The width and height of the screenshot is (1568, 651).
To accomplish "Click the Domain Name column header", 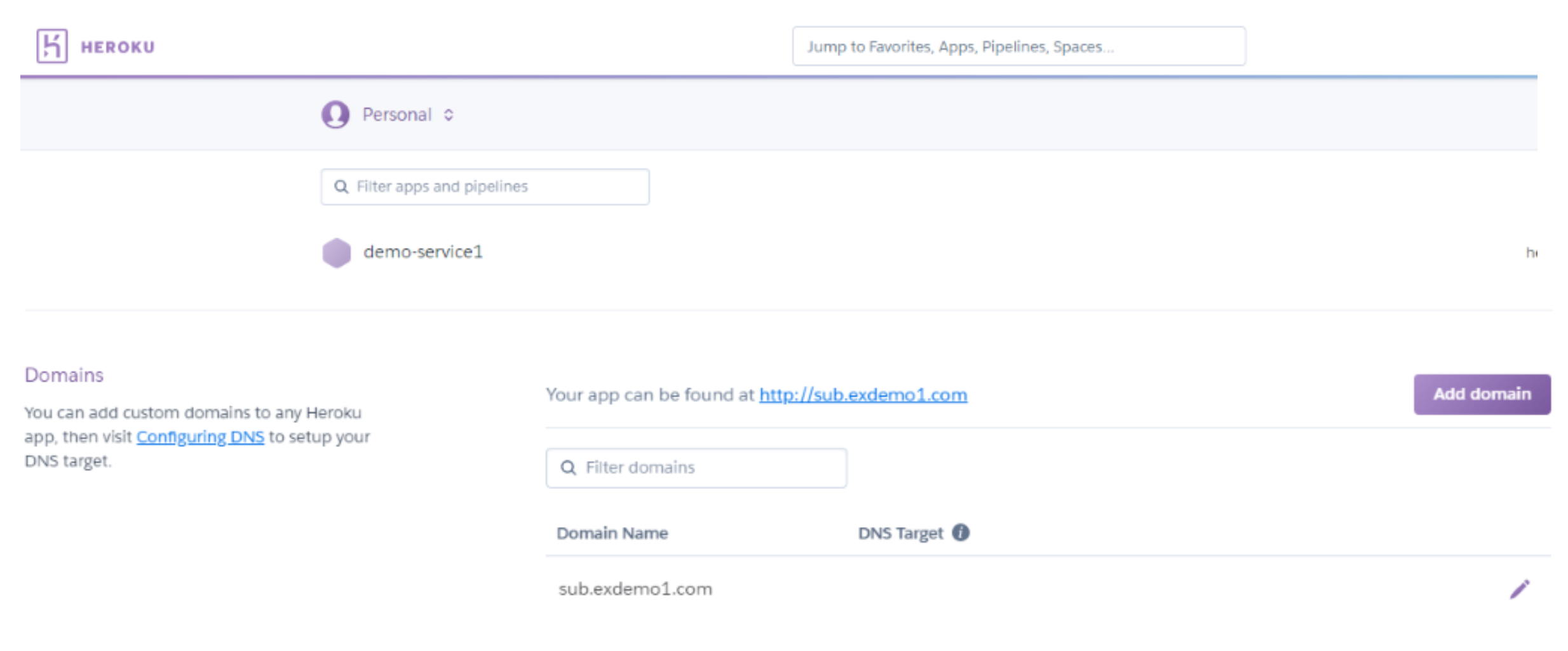I will coord(612,533).
